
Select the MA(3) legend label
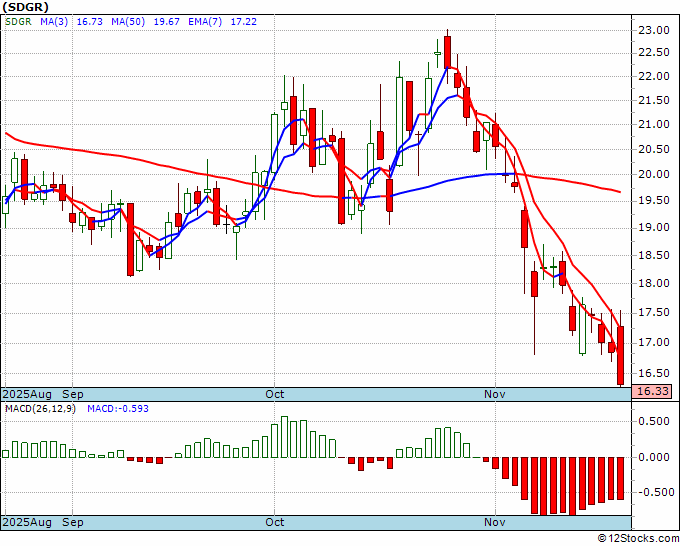[54, 21]
